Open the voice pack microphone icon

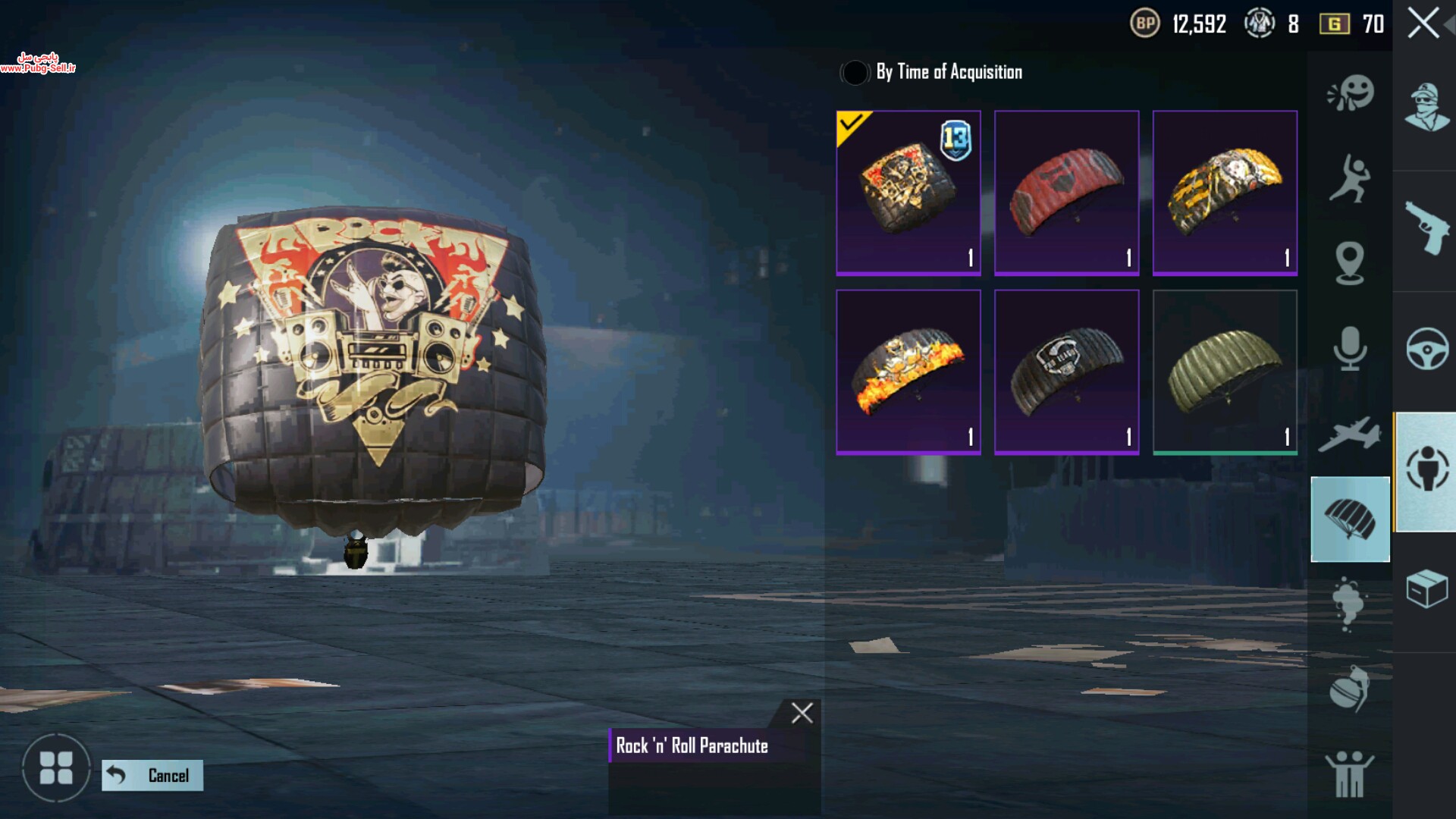(x=1350, y=348)
